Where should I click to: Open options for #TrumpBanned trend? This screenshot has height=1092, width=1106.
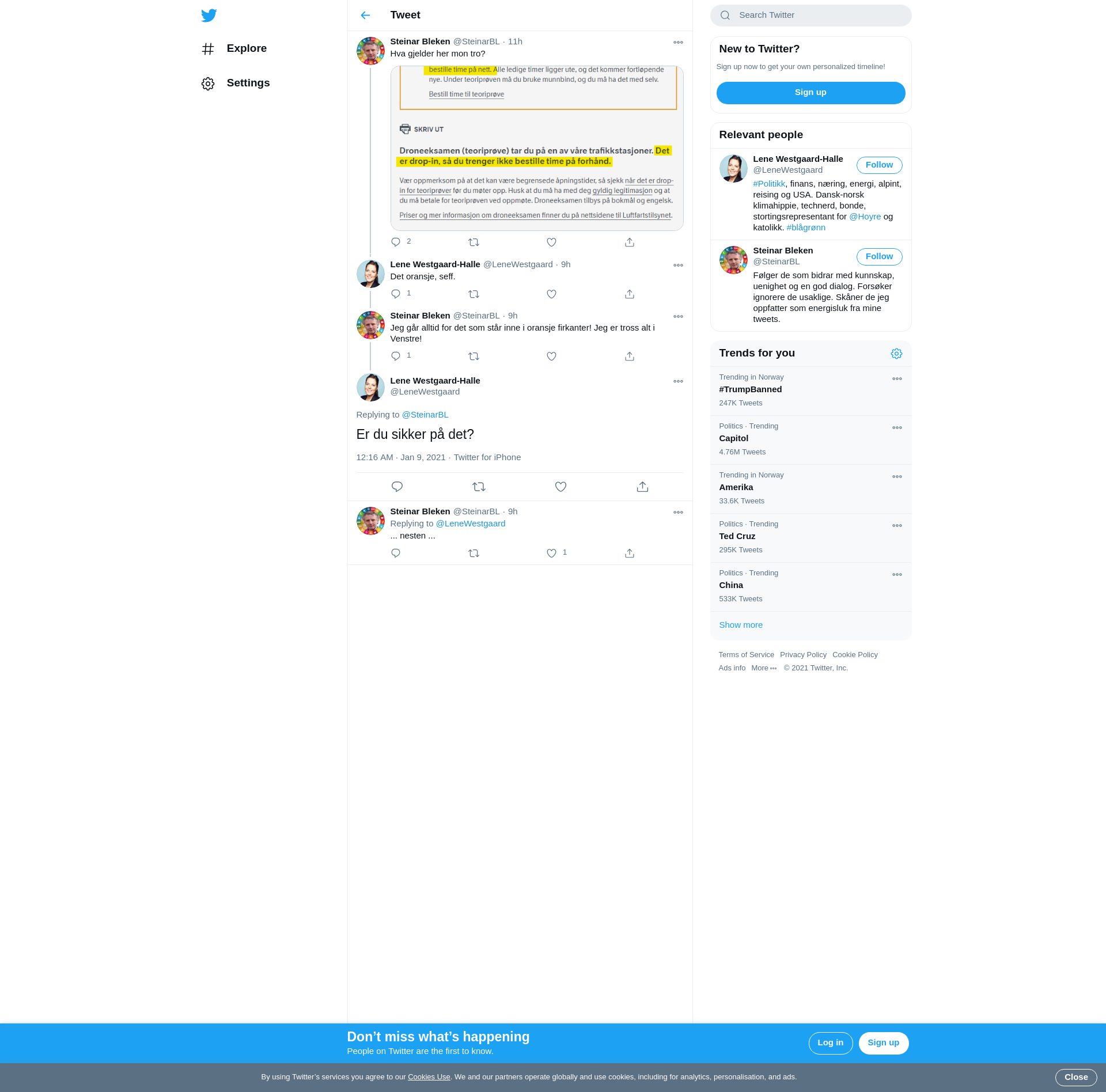click(x=897, y=379)
